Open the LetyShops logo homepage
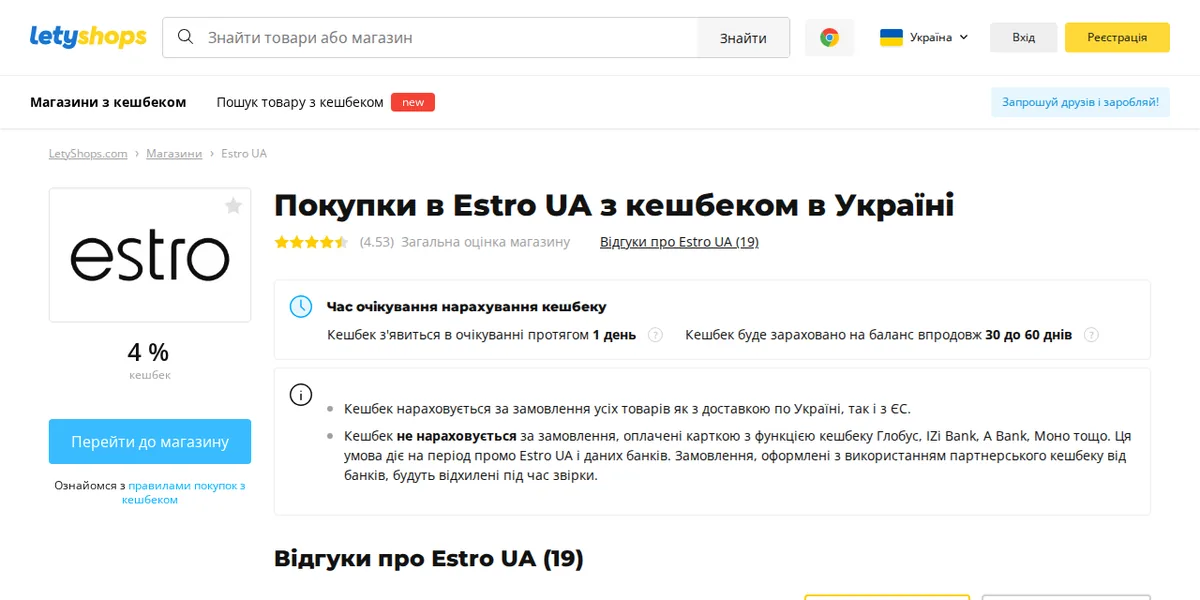 pos(88,37)
